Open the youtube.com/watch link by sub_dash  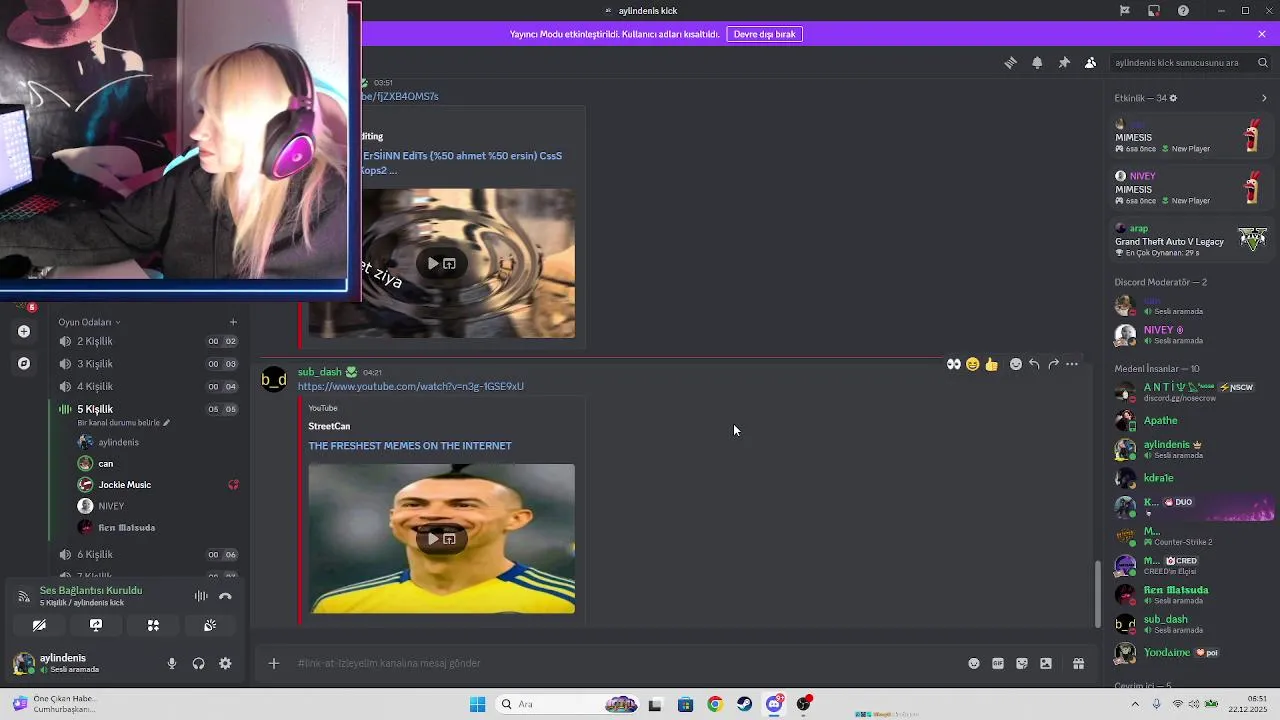coord(411,386)
